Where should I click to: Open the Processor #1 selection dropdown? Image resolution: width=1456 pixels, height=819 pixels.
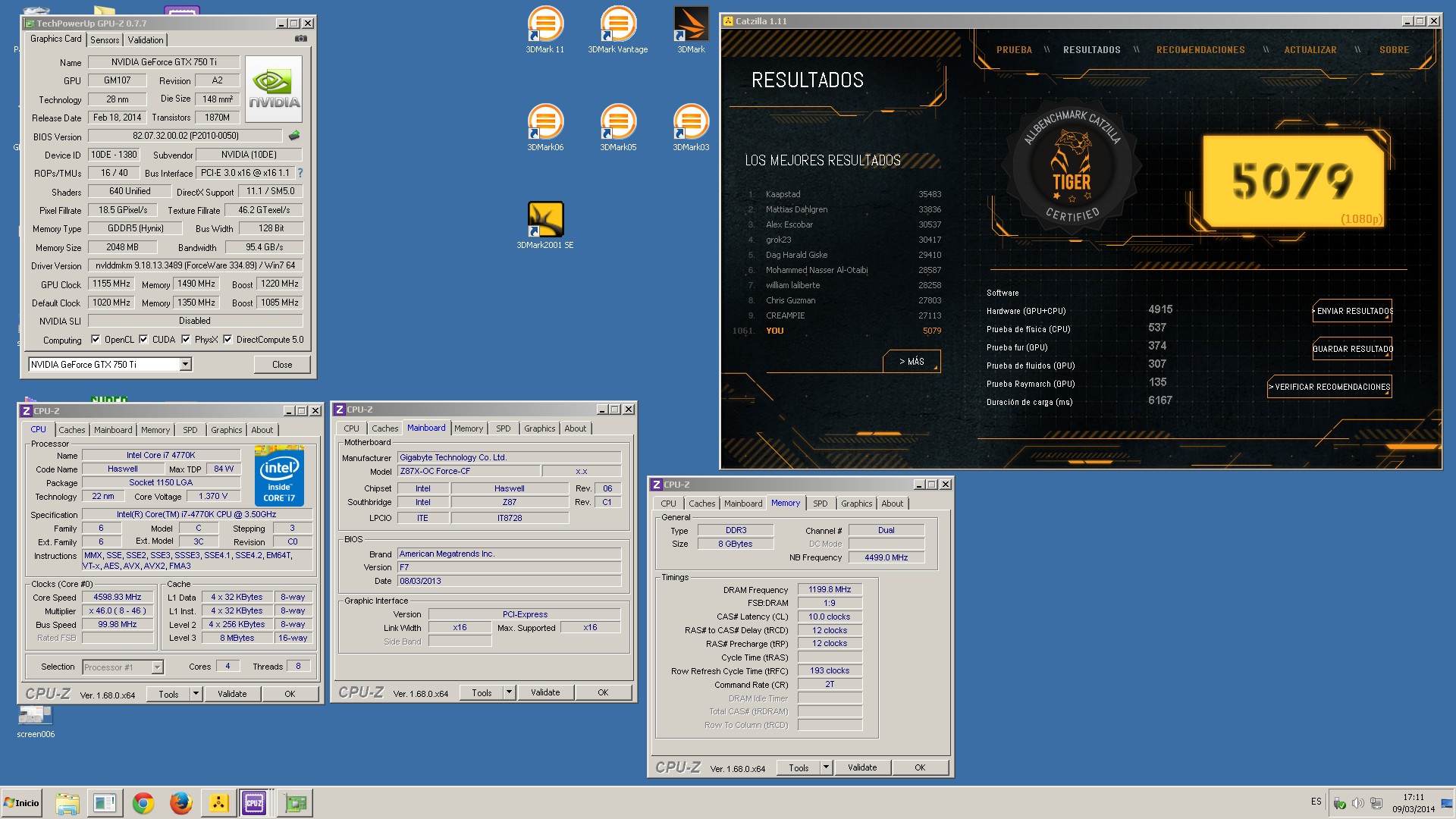pyautogui.click(x=157, y=667)
